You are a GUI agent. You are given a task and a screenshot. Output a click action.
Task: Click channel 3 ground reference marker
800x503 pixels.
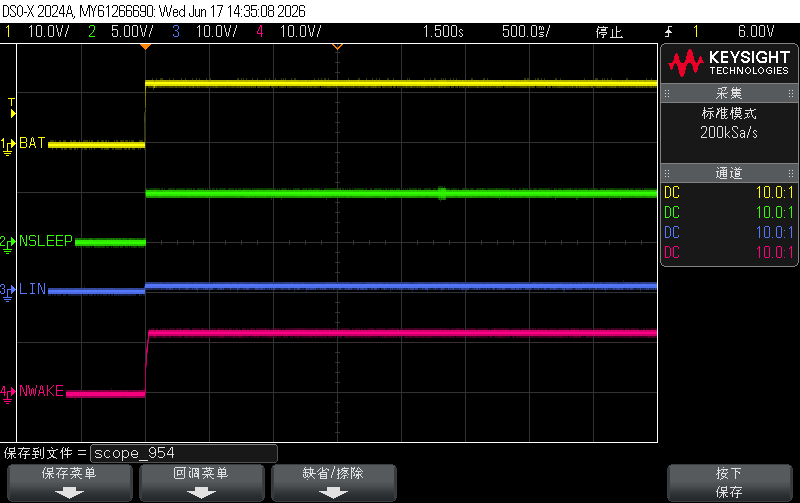point(8,293)
